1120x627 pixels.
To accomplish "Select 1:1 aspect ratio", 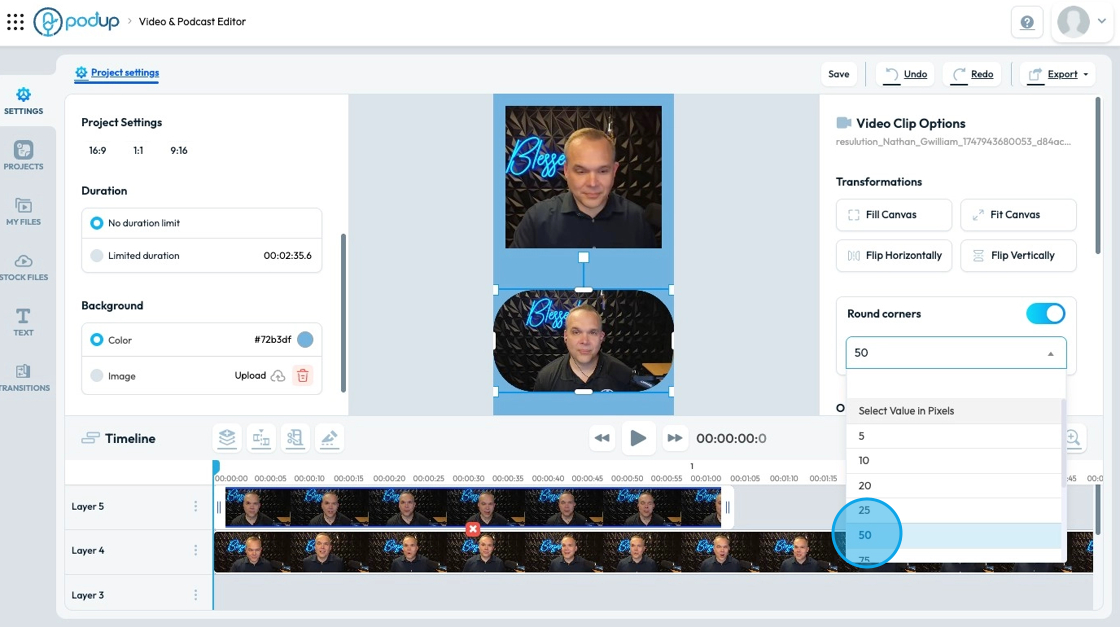I will [x=138, y=151].
